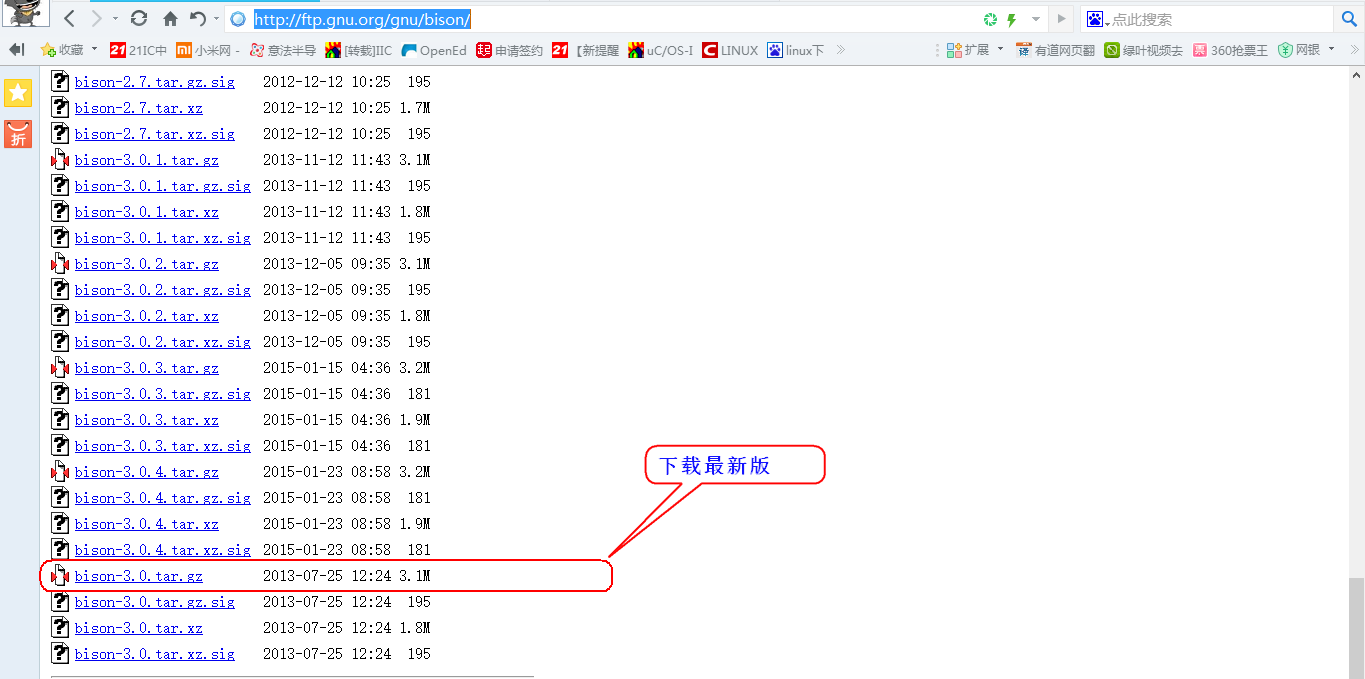Open the linux下 bookmark
The image size is (1365, 679).
click(796, 50)
